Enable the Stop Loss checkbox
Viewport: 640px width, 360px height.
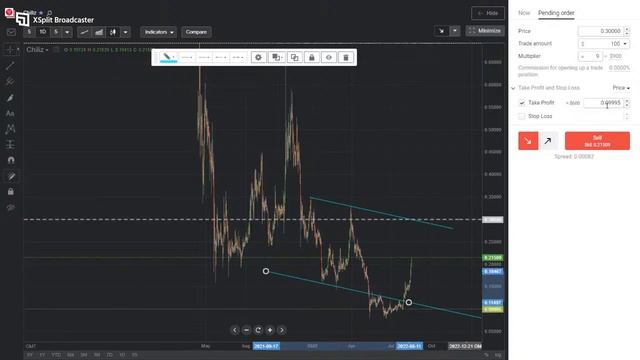[x=522, y=116]
